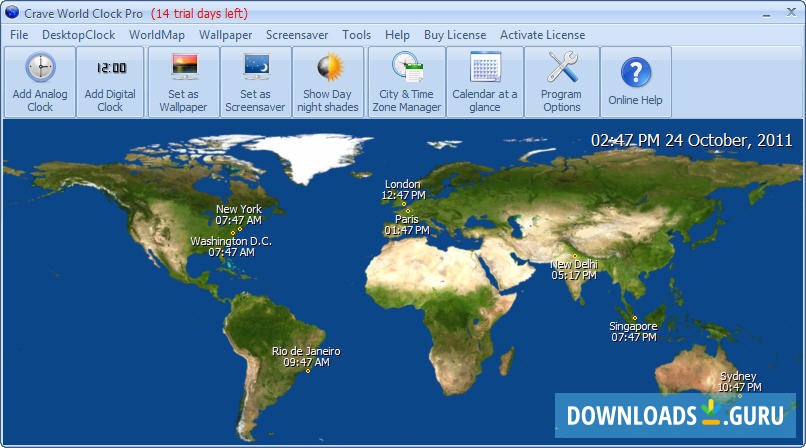Open the Wallpaper menu

click(226, 35)
